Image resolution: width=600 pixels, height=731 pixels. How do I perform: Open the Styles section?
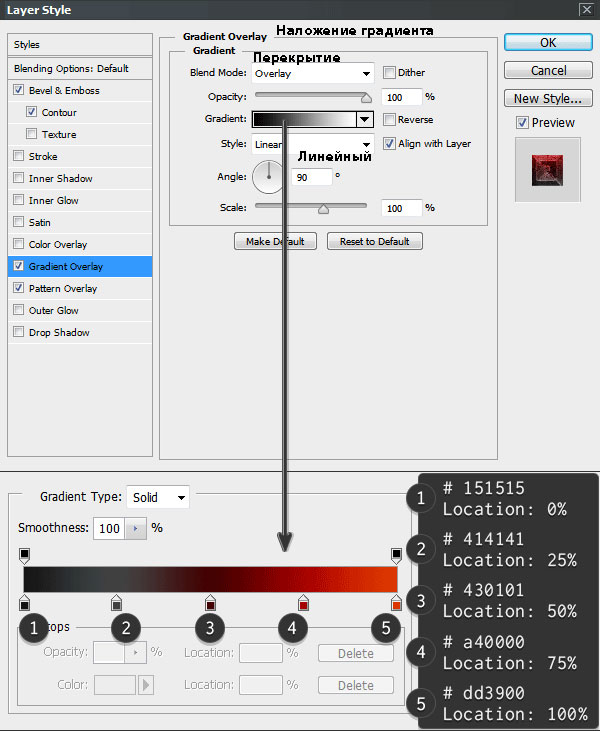pos(80,45)
